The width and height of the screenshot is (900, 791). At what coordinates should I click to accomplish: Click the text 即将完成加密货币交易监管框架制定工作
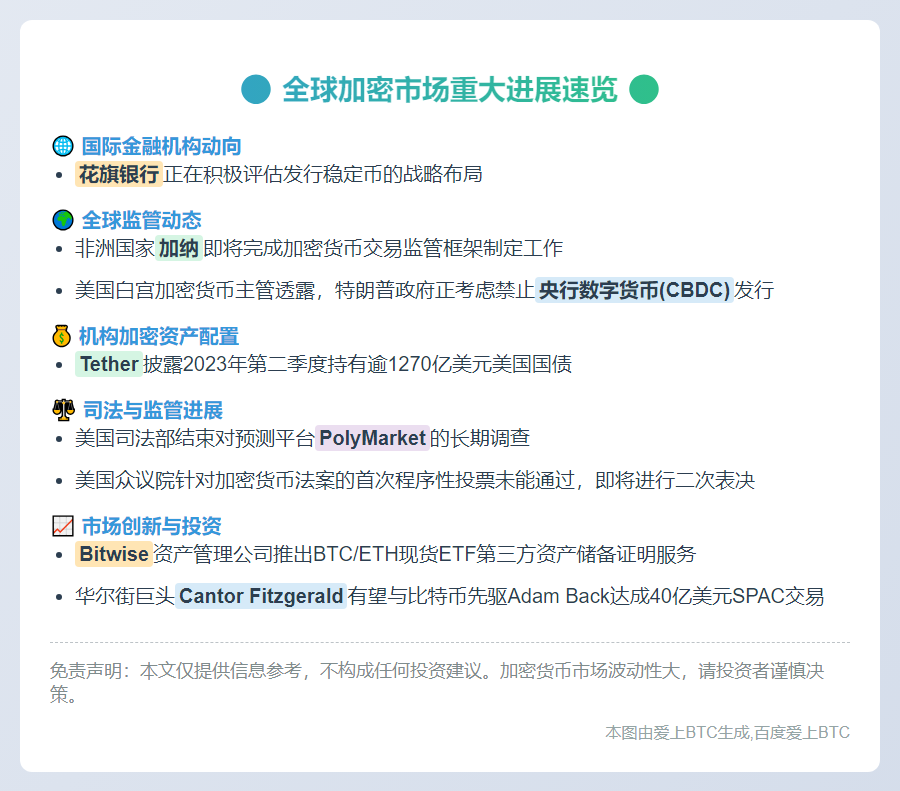(x=383, y=248)
